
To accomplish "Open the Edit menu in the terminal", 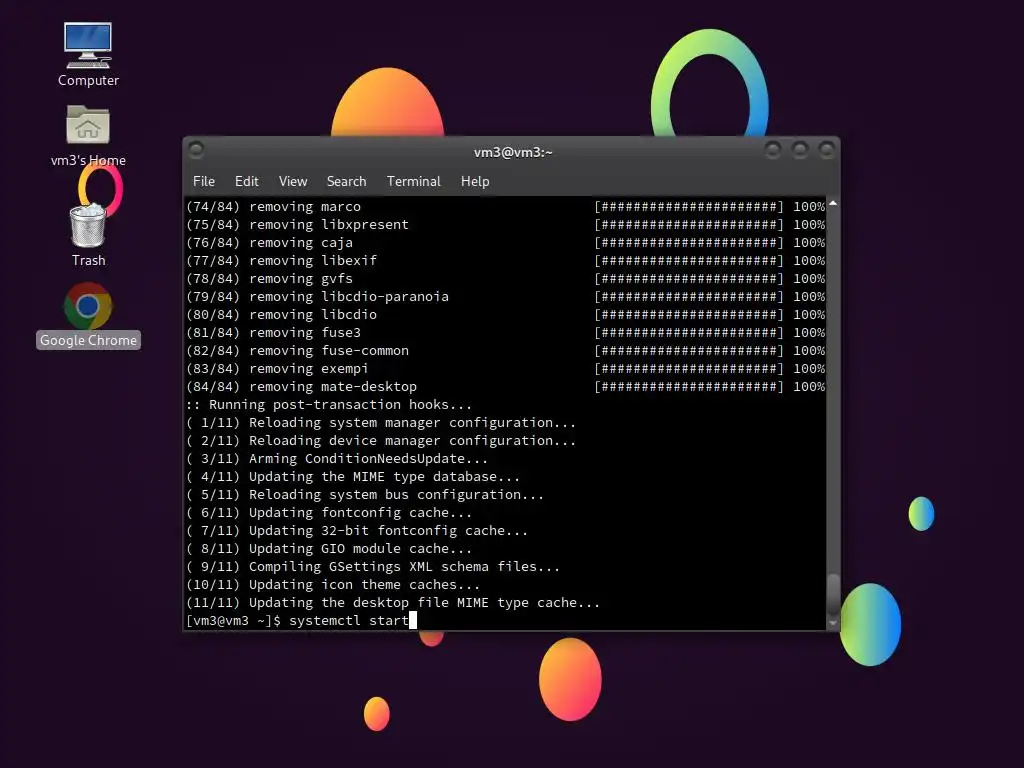I will (247, 182).
